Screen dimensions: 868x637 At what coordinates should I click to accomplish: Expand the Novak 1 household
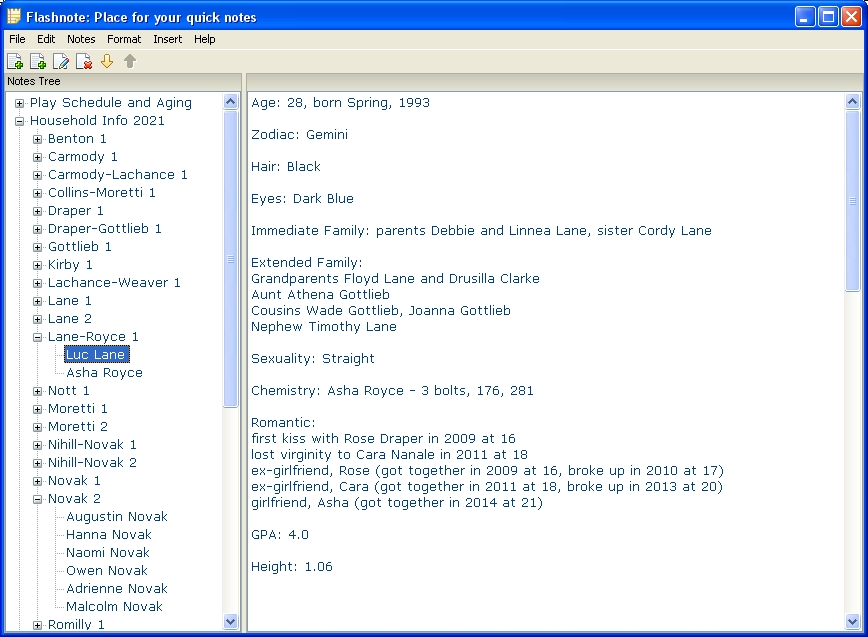37,481
